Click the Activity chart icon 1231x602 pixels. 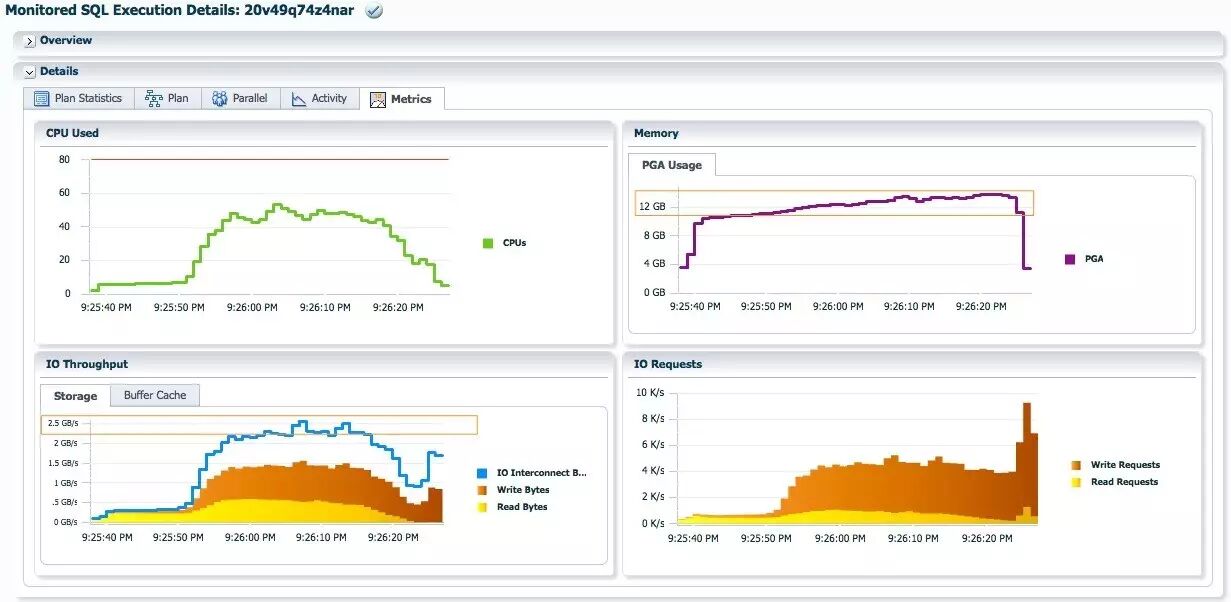pyautogui.click(x=299, y=99)
